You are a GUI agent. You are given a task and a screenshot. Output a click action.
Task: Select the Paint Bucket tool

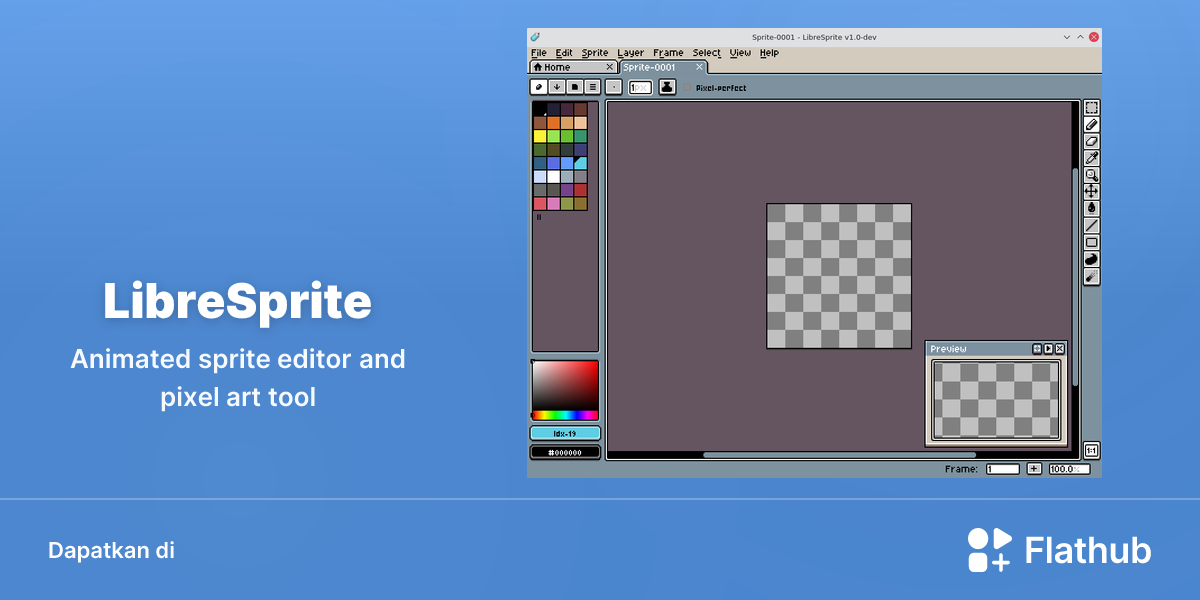coord(1092,208)
